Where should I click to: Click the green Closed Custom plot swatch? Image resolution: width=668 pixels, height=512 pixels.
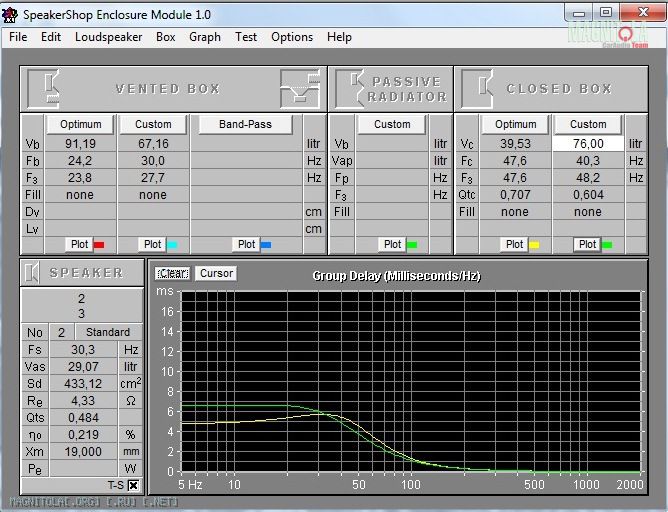(607, 245)
